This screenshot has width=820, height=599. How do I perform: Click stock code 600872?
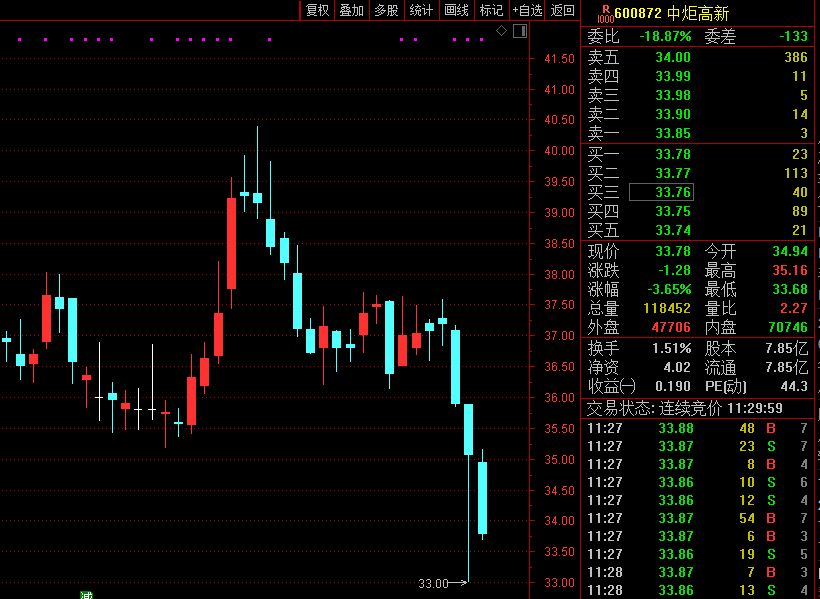pyautogui.click(x=638, y=13)
